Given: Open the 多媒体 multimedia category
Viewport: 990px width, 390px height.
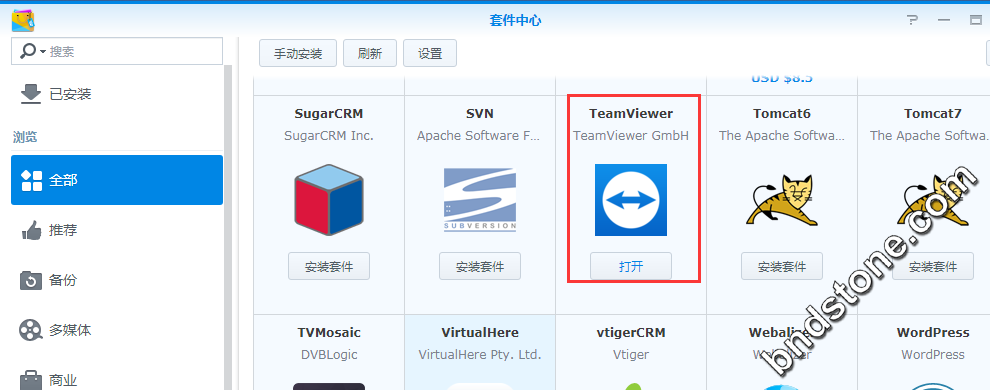Looking at the screenshot, I should [x=117, y=329].
